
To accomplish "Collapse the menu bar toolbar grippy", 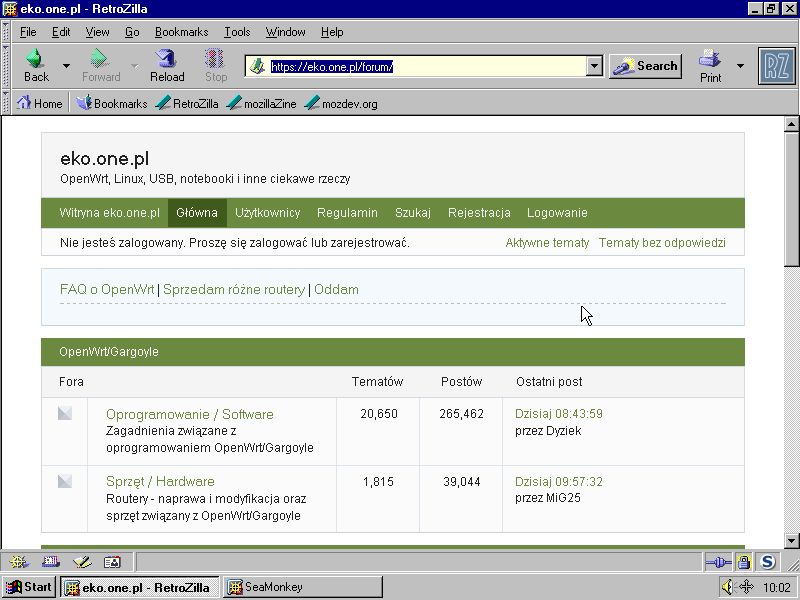I will (6, 32).
